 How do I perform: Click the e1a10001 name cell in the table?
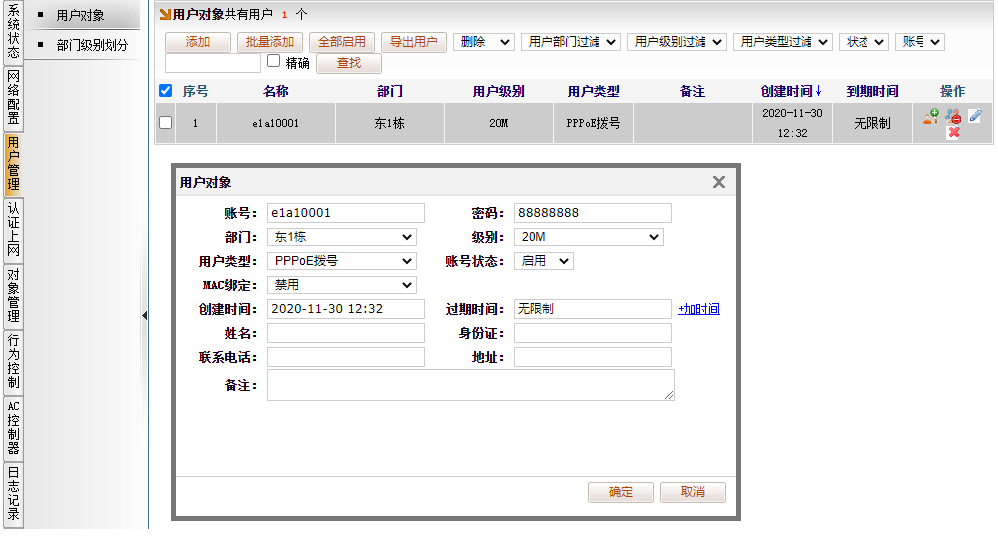276,123
